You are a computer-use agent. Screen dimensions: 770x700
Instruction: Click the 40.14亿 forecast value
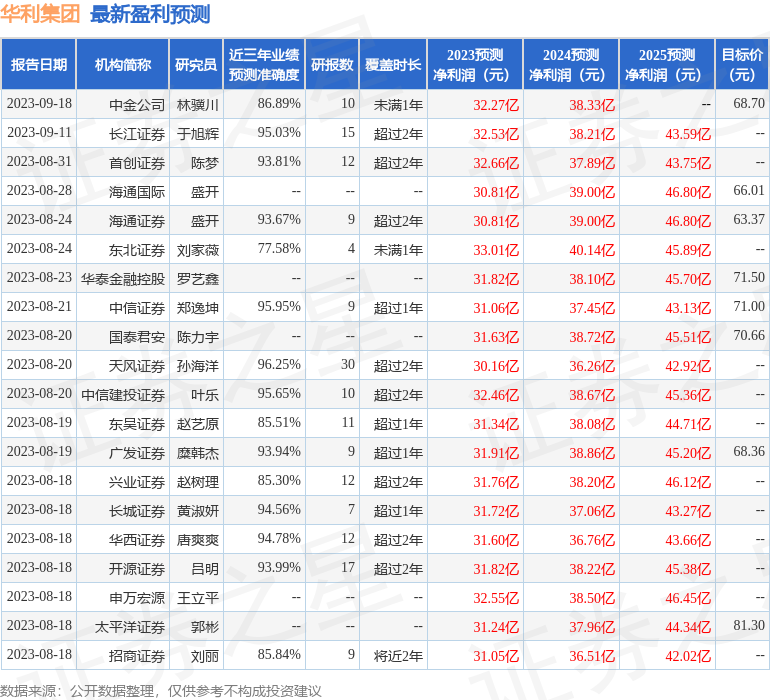pos(592,250)
